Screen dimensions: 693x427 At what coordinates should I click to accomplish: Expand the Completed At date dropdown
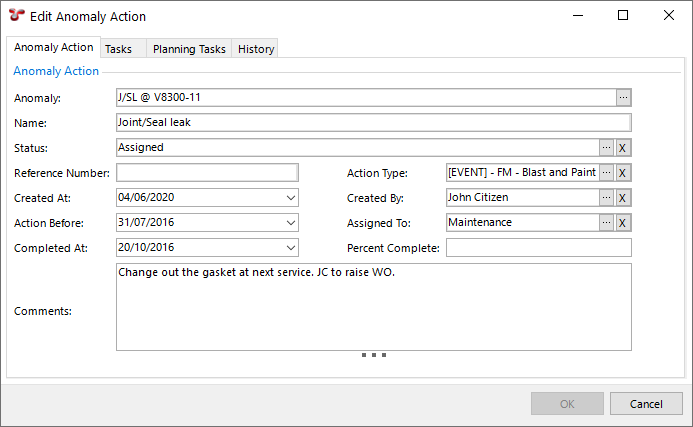(290, 248)
